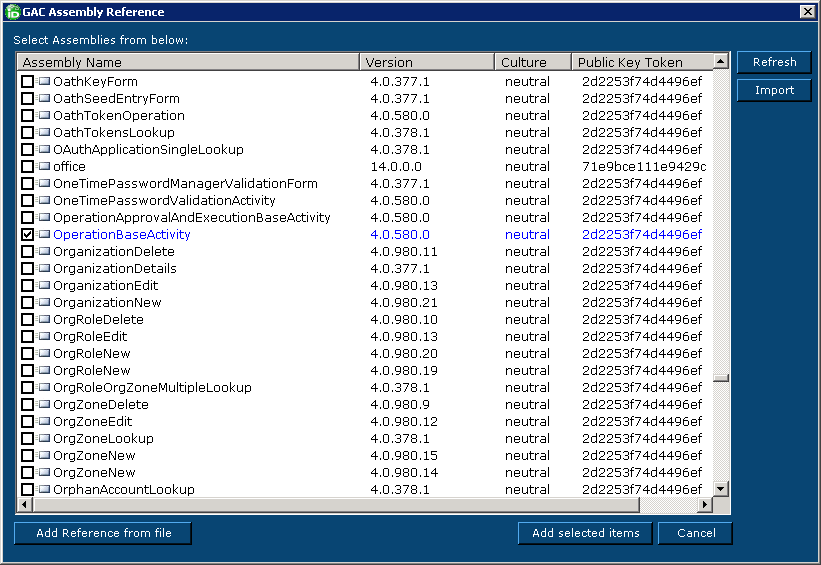Click the assembly icon beside OathKeyForm
The width and height of the screenshot is (821, 565).
pyautogui.click(x=44, y=82)
